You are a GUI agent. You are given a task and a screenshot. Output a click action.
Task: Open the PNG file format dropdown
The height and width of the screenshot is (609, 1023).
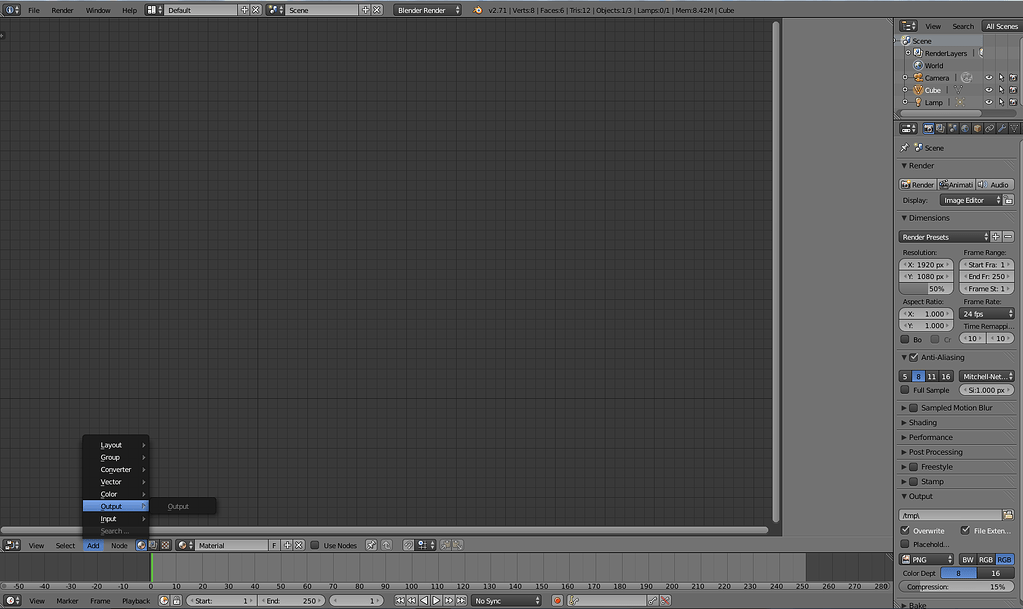926,559
